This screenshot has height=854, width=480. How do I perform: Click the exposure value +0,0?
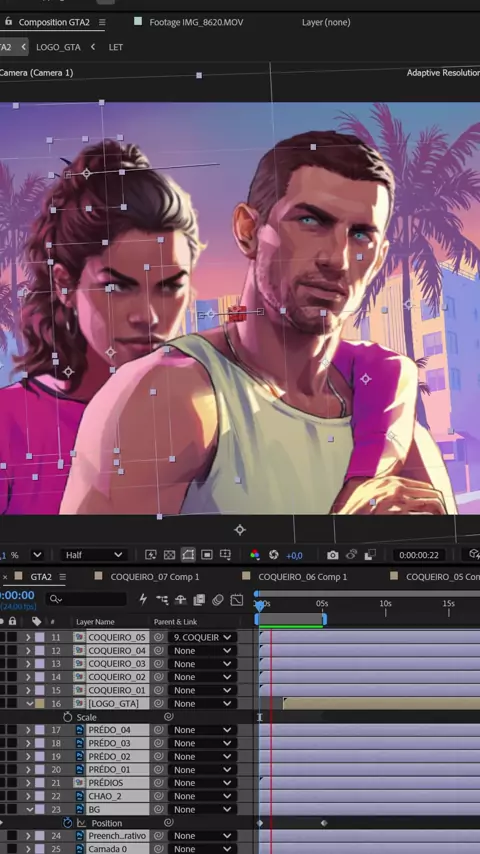click(x=294, y=556)
